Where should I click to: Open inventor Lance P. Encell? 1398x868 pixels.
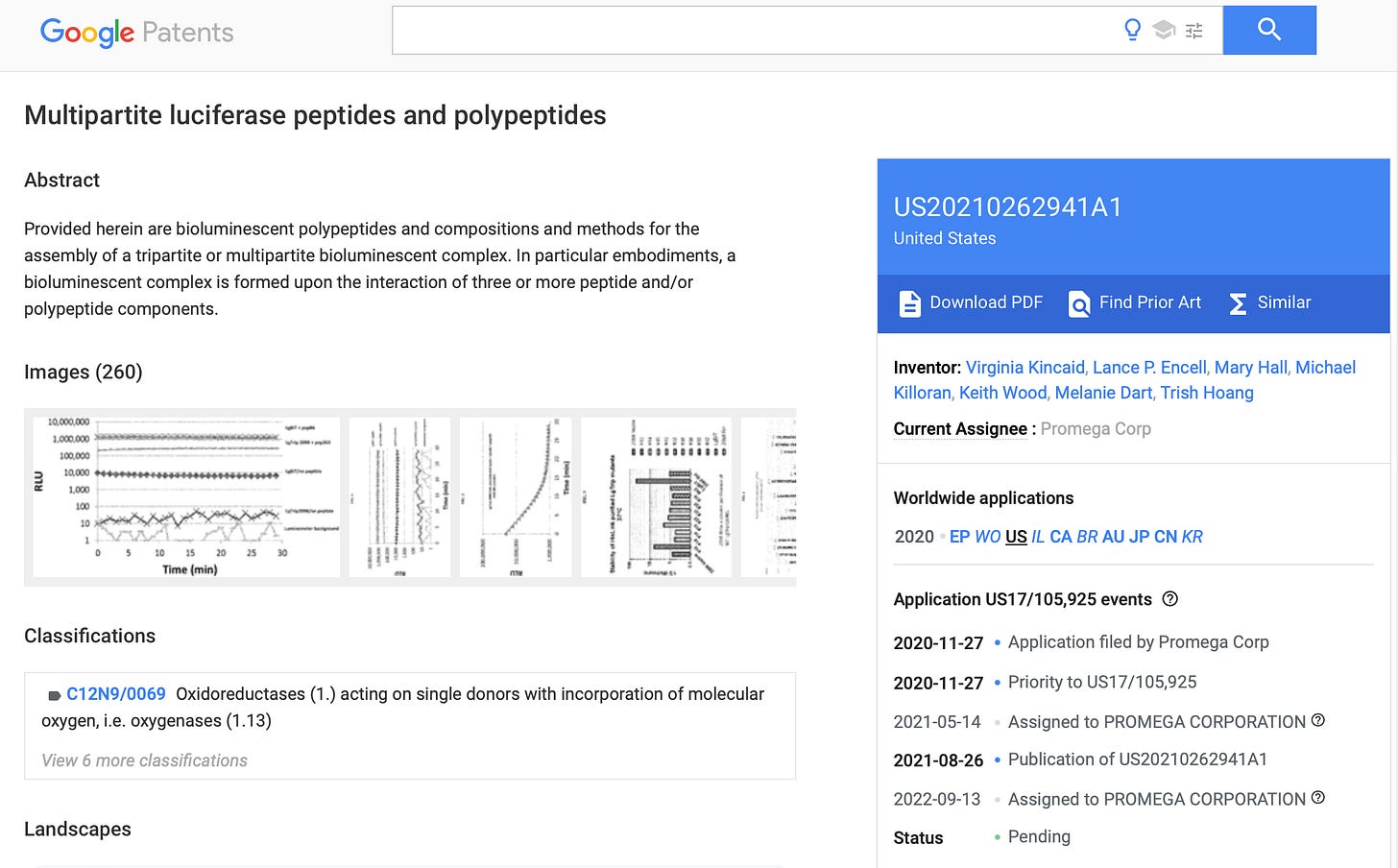(1149, 368)
